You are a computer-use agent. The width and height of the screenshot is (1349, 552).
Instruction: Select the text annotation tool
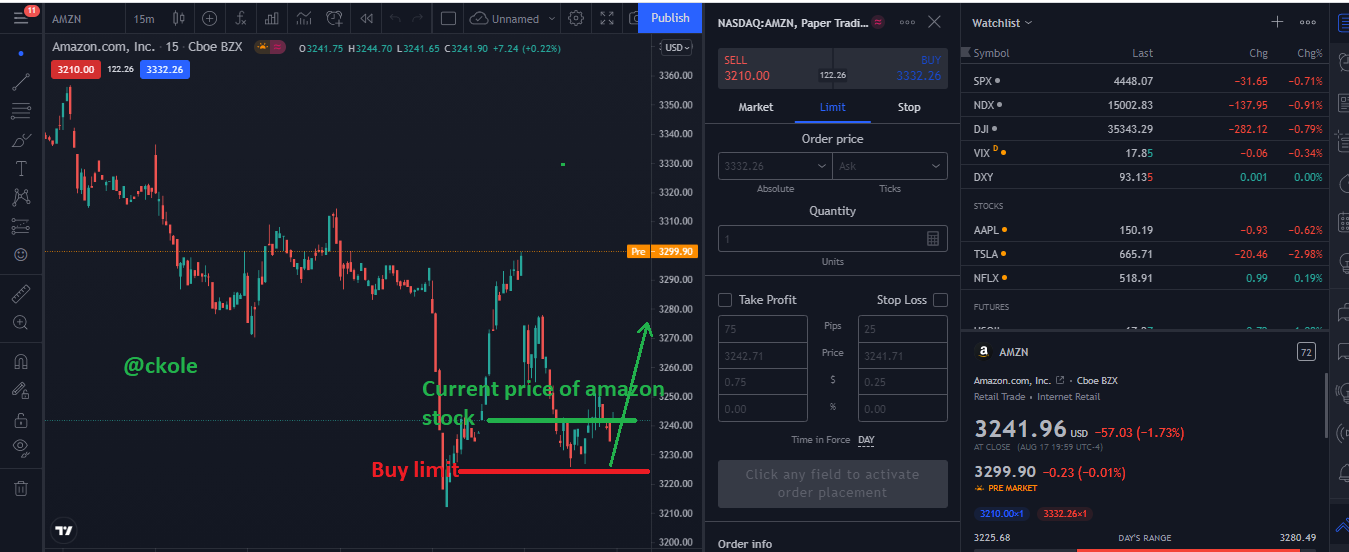click(21, 168)
